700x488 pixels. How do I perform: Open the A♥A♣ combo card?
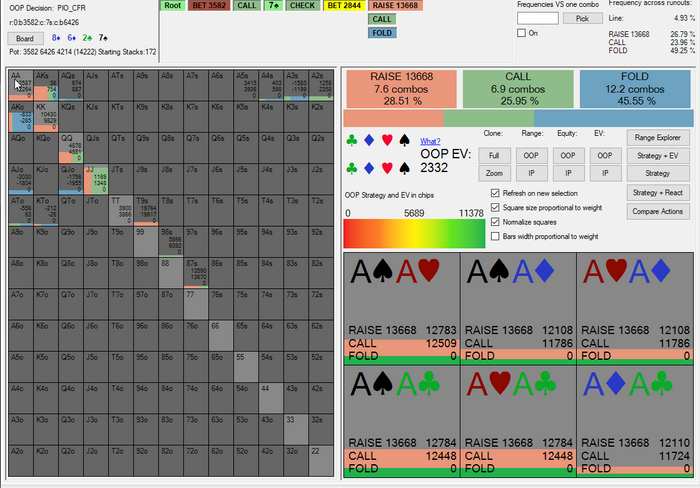click(x=518, y=421)
